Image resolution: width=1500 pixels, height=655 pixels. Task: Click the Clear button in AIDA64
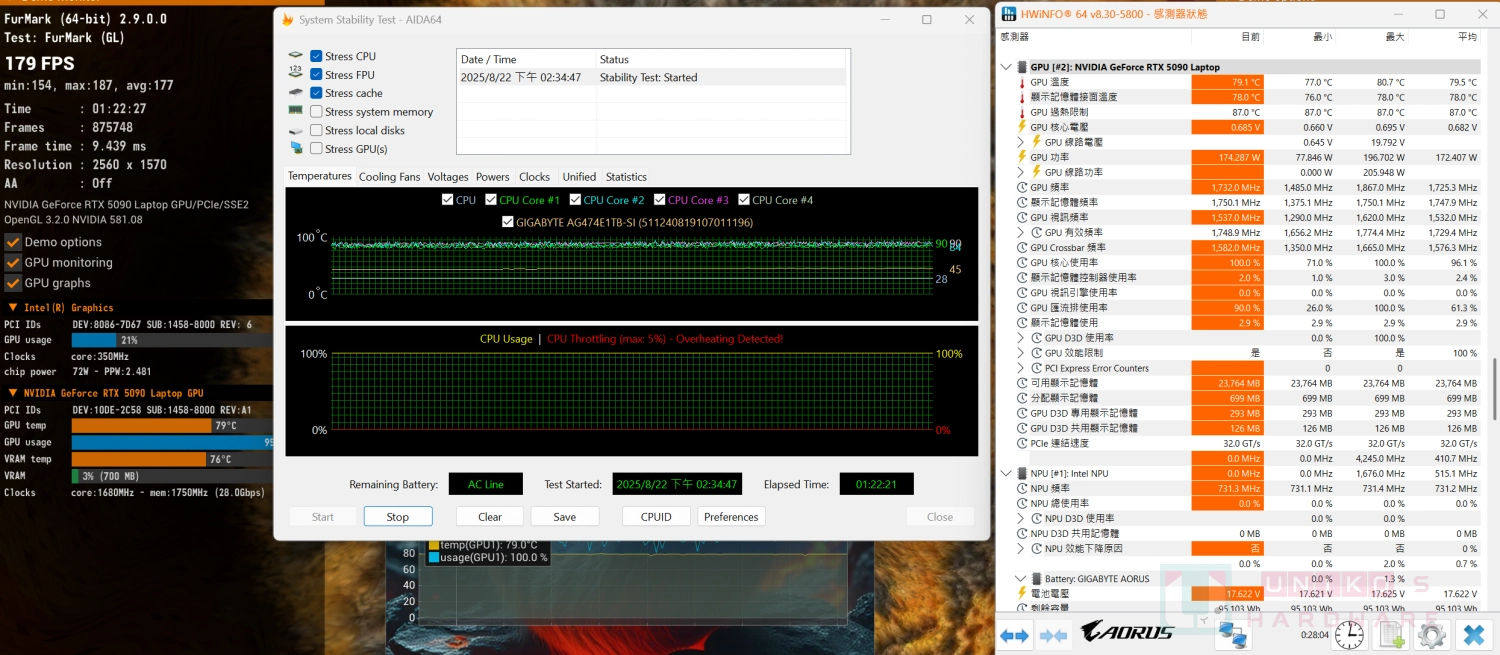tap(490, 517)
